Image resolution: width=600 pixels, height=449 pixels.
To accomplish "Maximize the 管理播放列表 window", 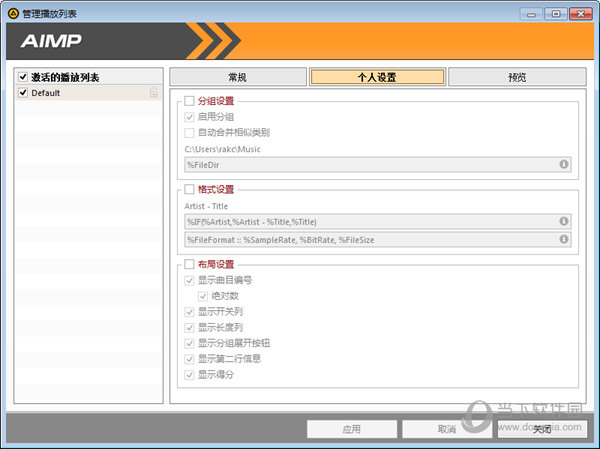I will pyautogui.click(x=556, y=14).
